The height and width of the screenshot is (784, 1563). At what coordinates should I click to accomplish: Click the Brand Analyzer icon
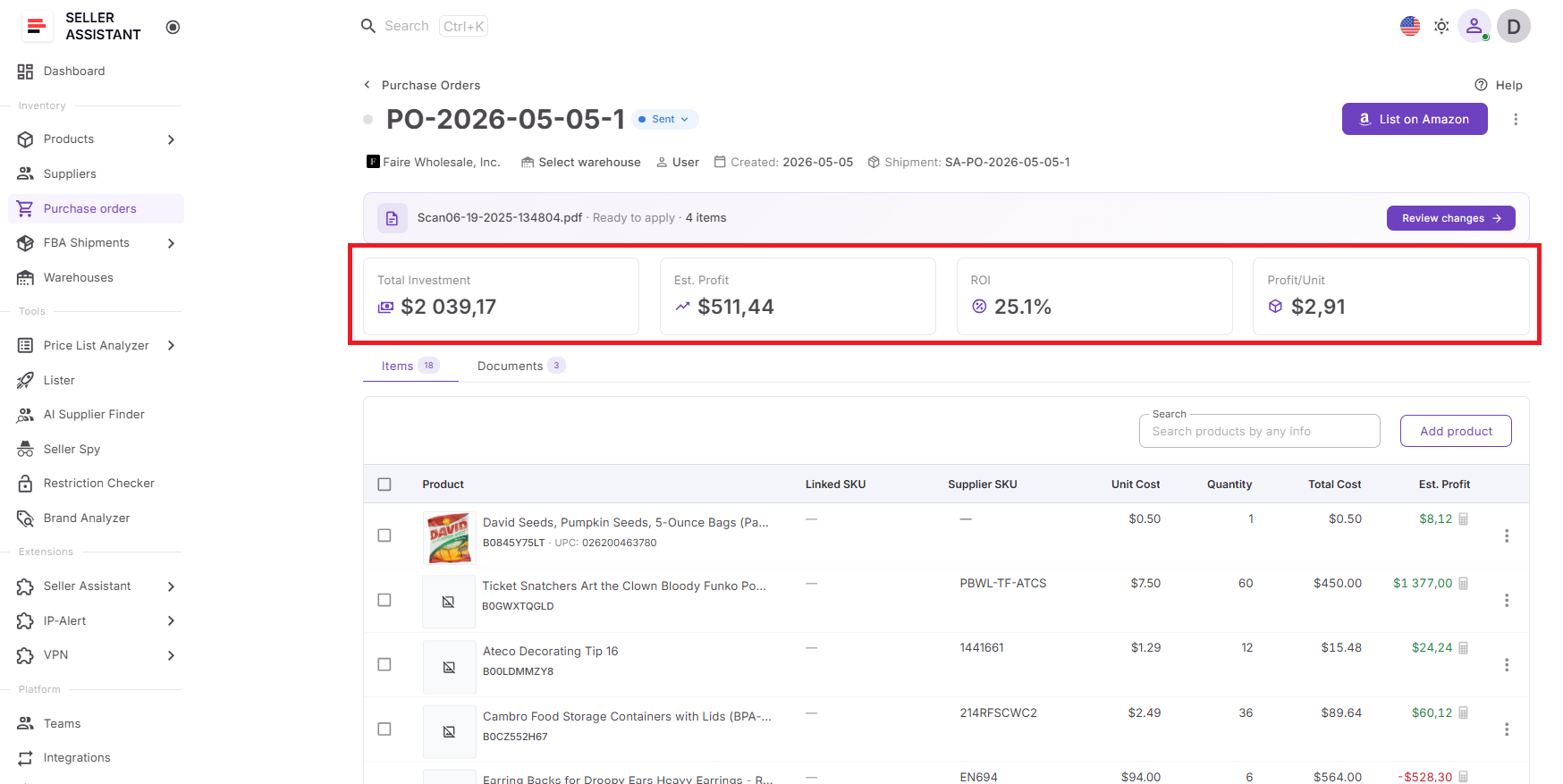click(25, 518)
